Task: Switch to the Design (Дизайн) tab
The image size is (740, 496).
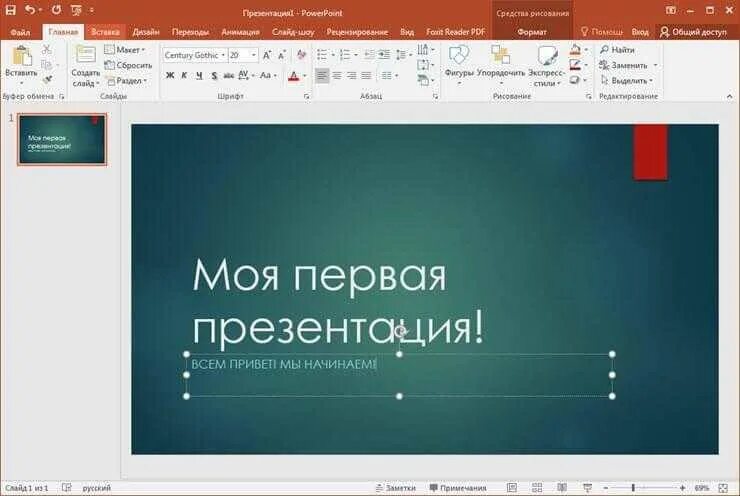Action: point(146,32)
